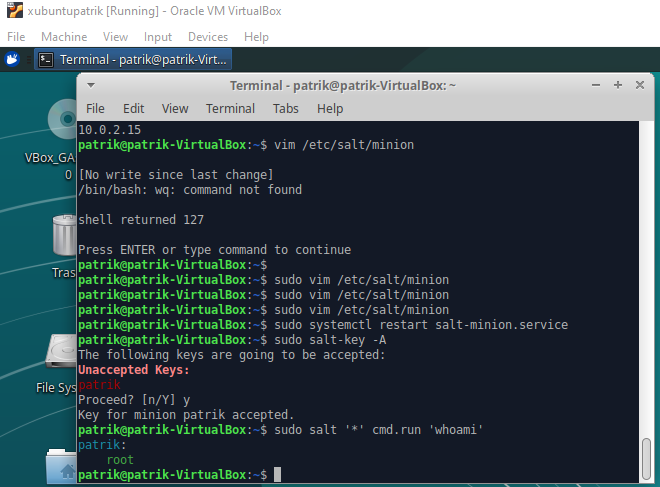Screen dimensions: 660x487
Task: Click the VirtualBox icon in title bar
Action: pos(11,11)
